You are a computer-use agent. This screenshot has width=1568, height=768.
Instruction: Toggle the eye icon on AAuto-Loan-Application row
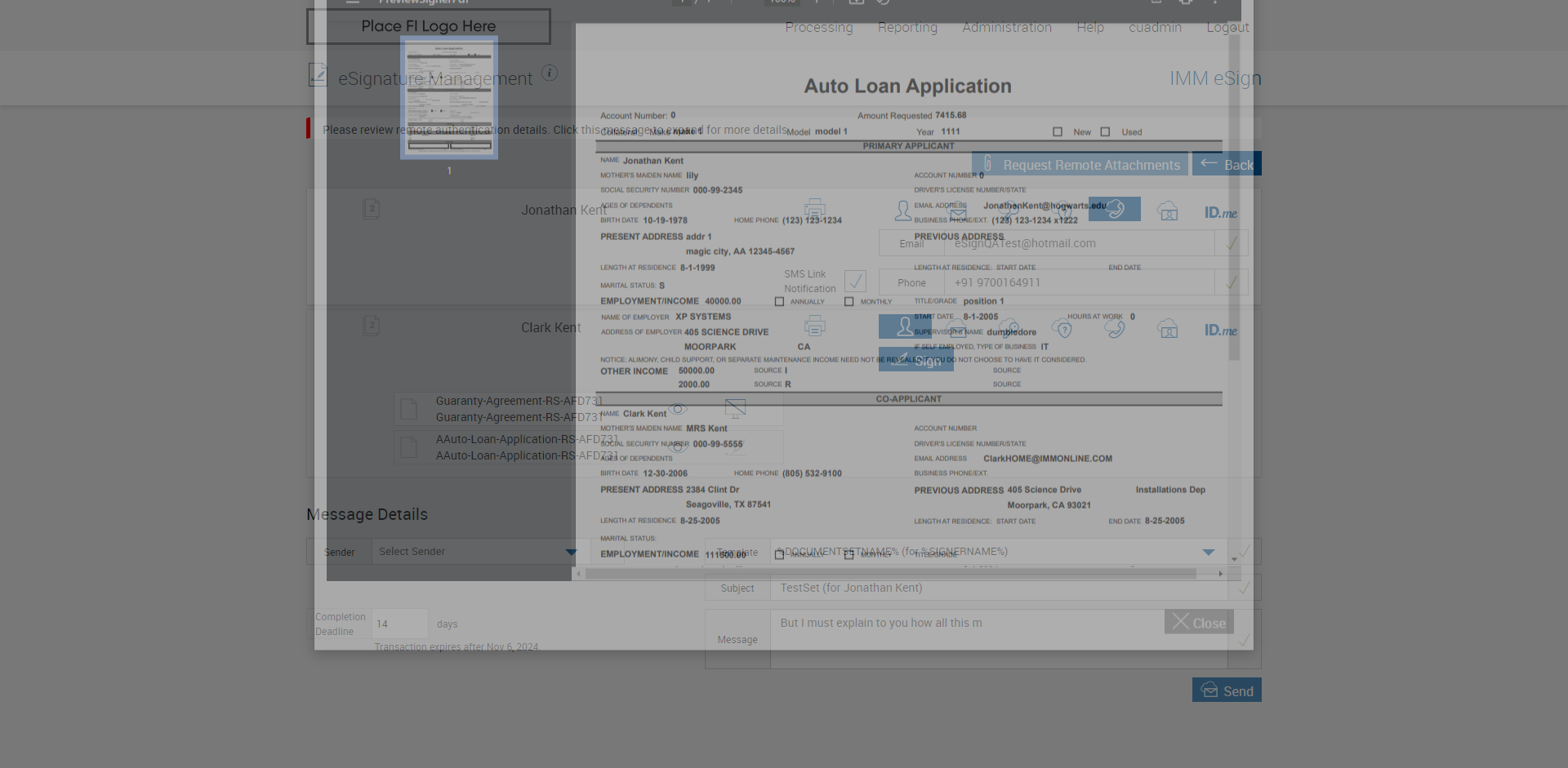click(x=678, y=446)
